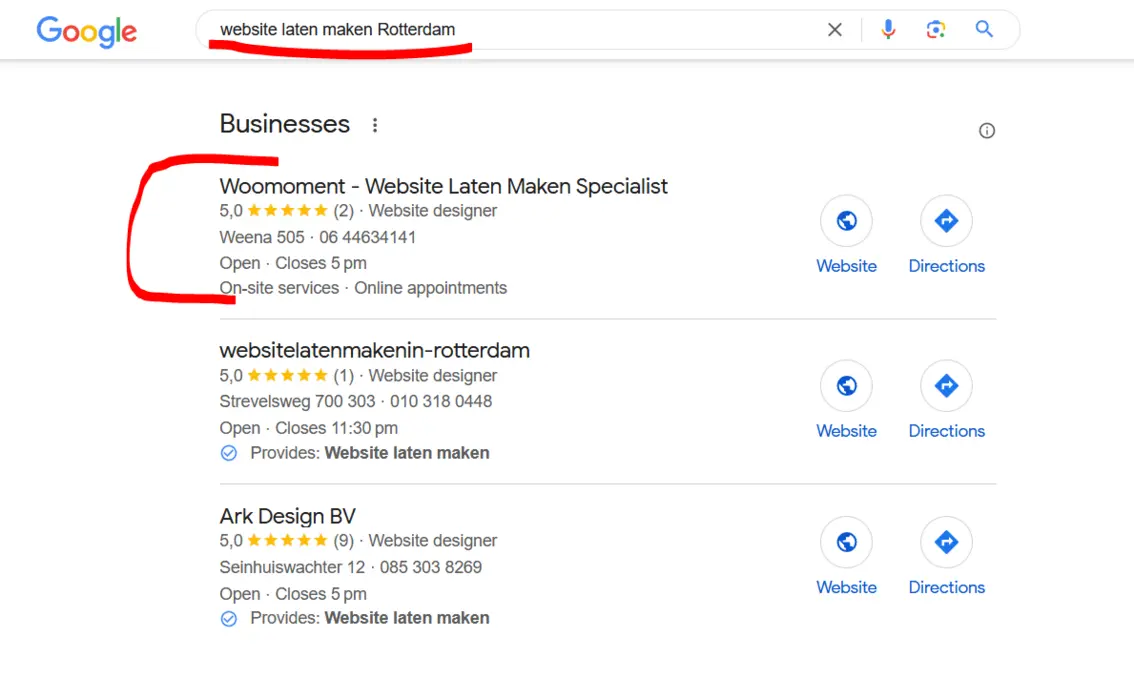Start voice search with microphone icon
This screenshot has height=678, width=1134.
(x=888, y=30)
